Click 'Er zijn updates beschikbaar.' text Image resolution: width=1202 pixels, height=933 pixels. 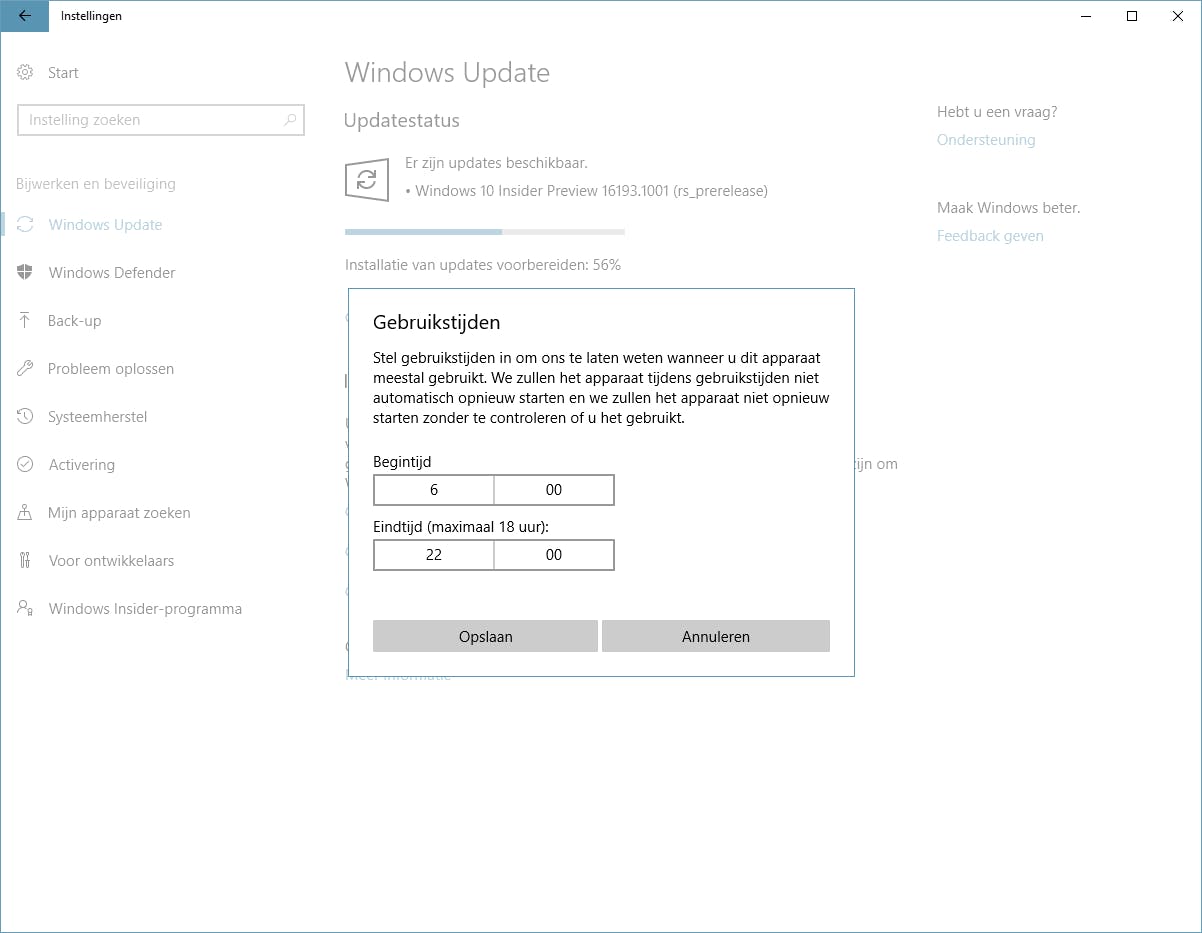[x=496, y=163]
